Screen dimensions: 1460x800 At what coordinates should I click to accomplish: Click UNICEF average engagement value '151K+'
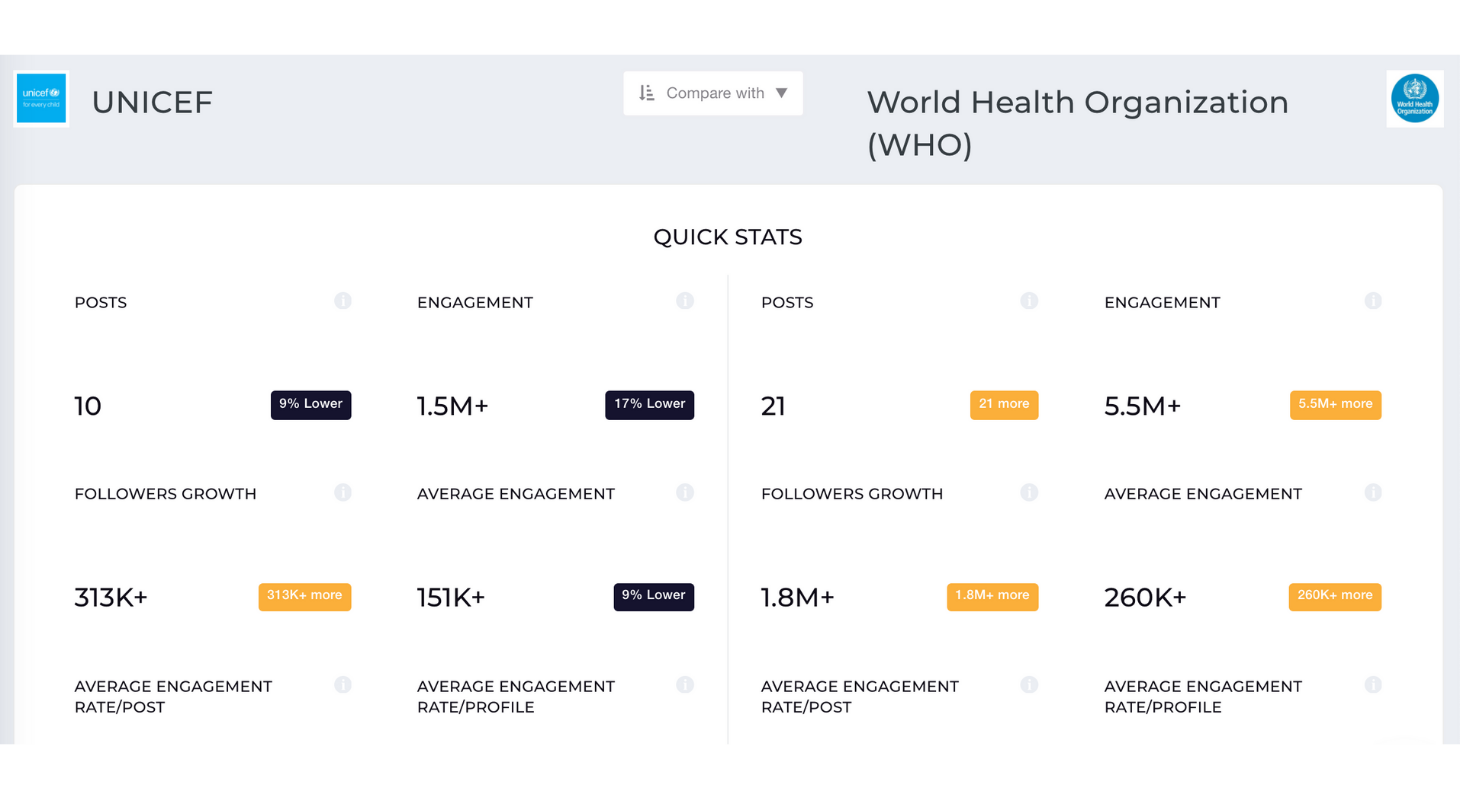(451, 598)
